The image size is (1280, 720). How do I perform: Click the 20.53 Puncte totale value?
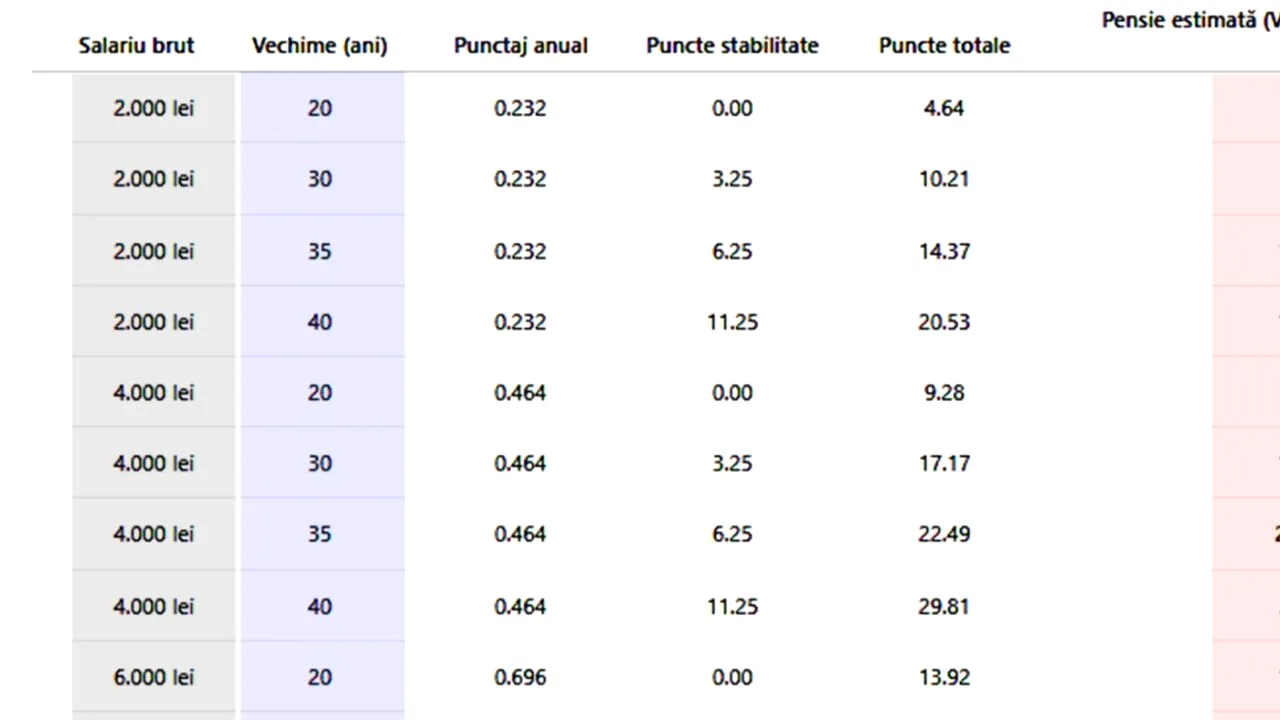pyautogui.click(x=944, y=322)
